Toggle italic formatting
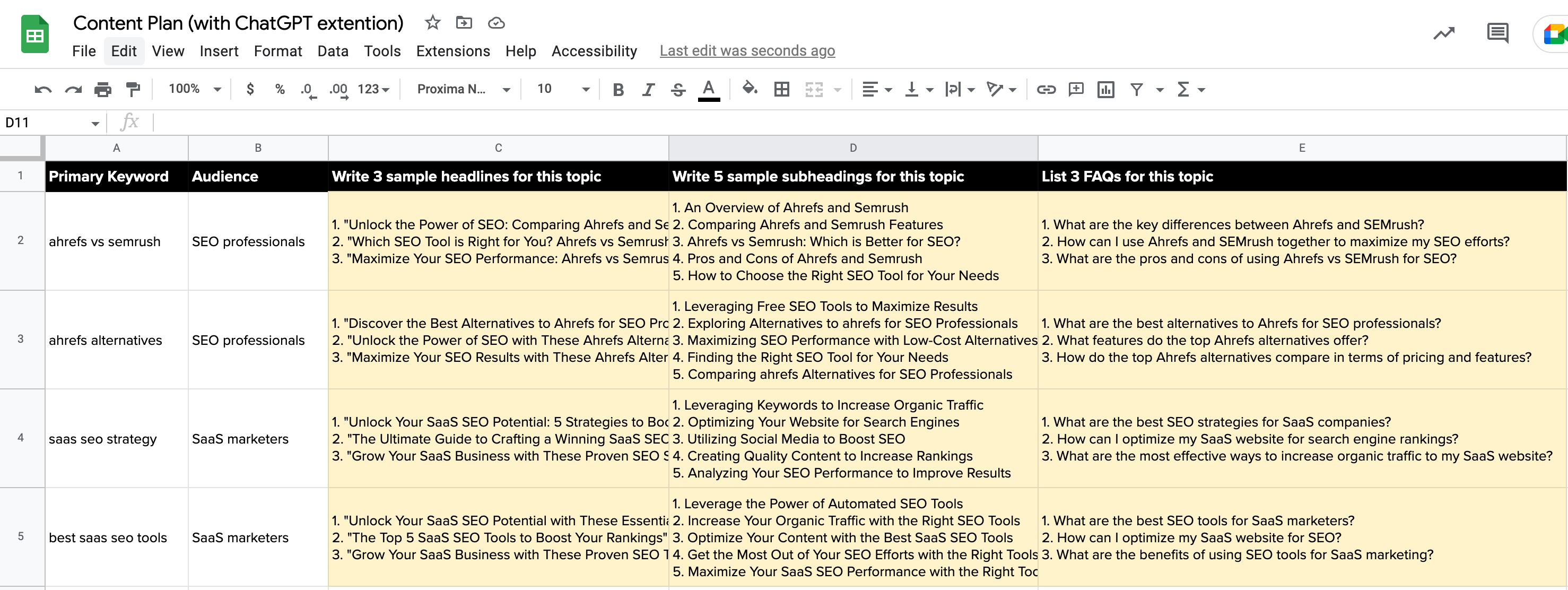This screenshot has height=590, width=1568. pos(648,90)
